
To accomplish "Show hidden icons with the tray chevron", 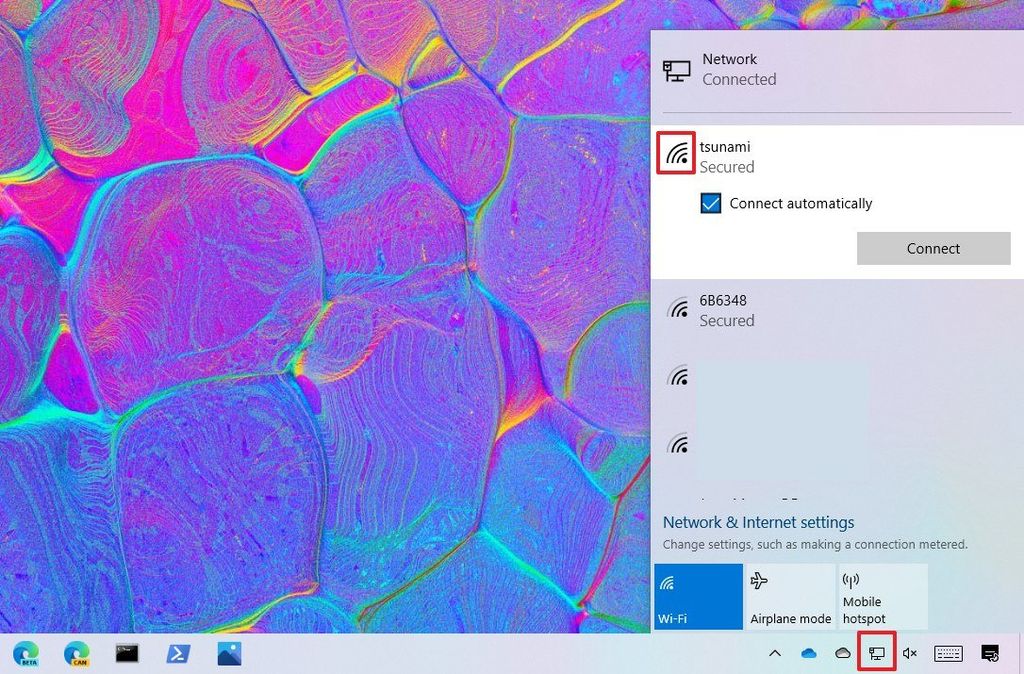I will click(x=775, y=653).
